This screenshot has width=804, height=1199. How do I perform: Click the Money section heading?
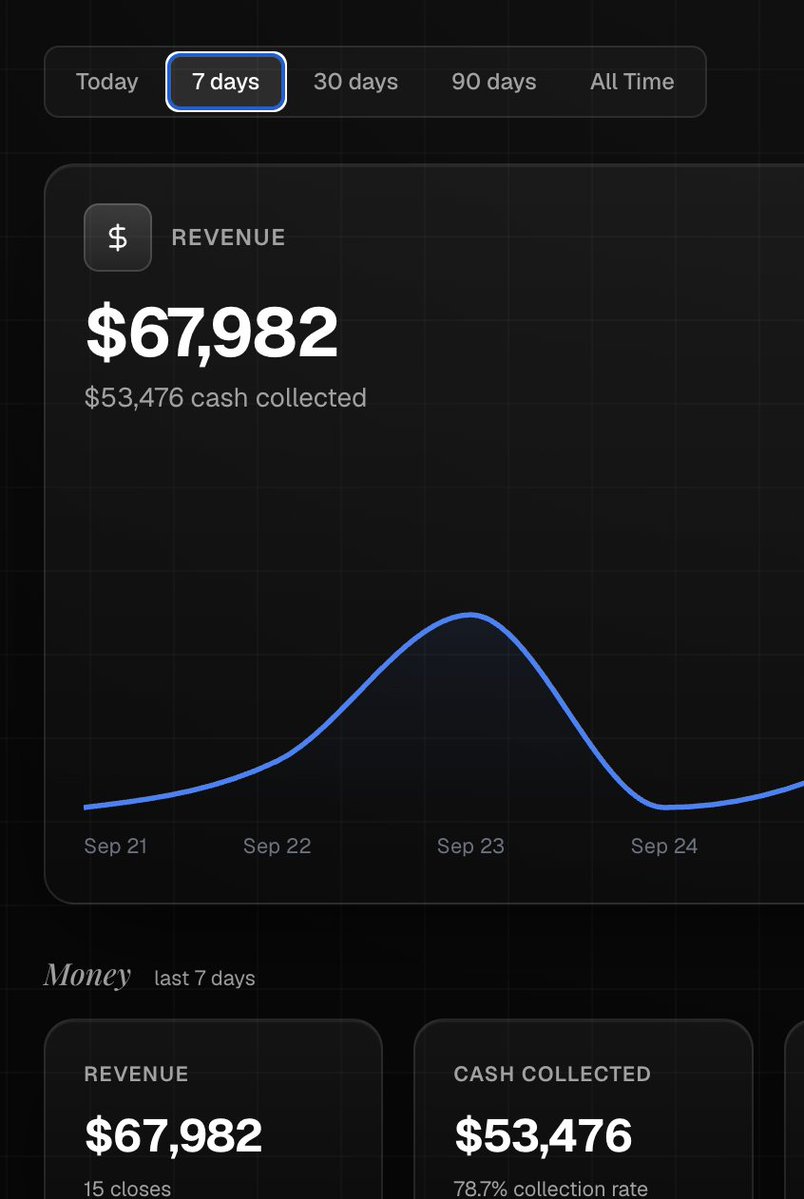(87, 975)
